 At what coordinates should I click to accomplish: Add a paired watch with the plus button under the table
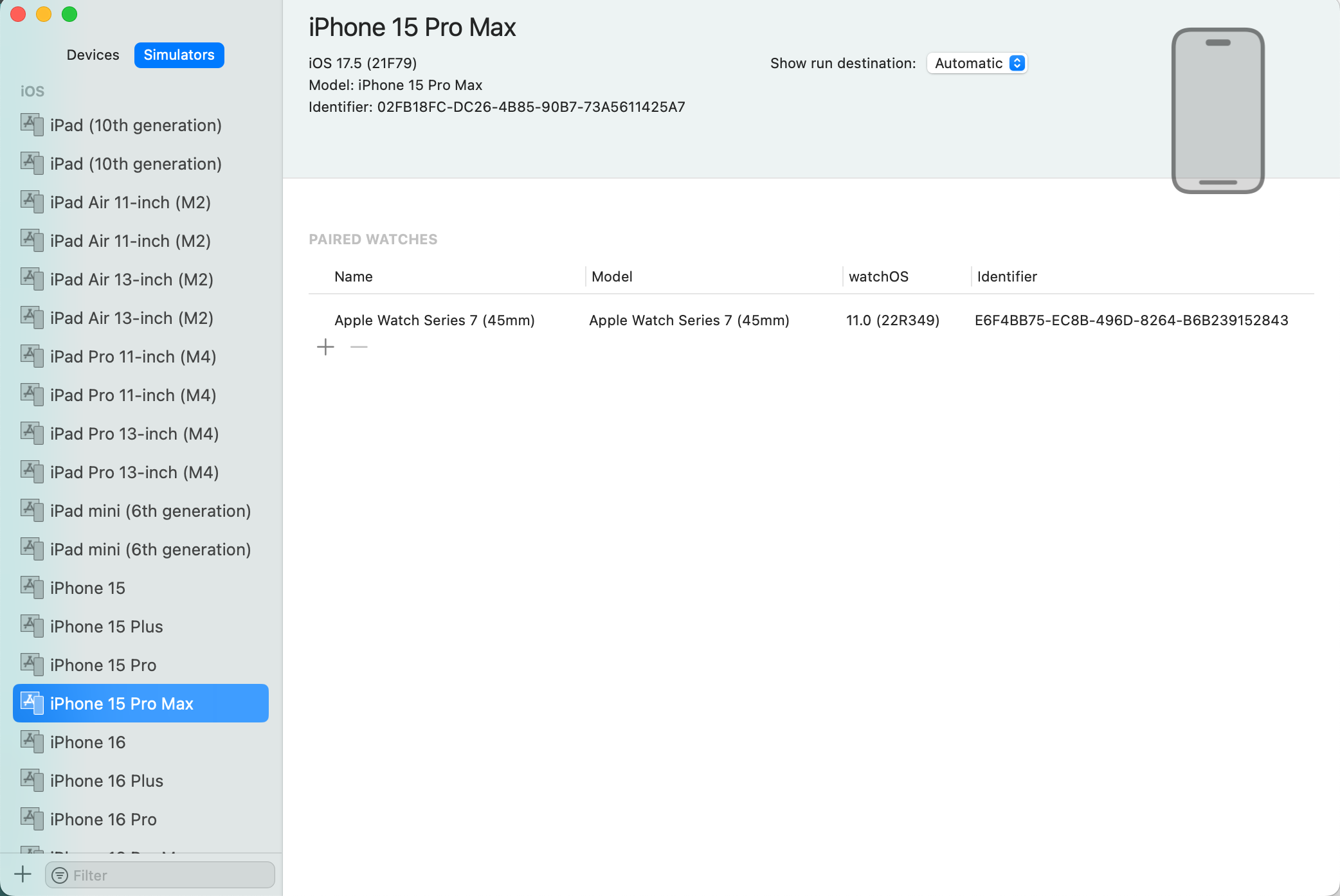coord(326,347)
